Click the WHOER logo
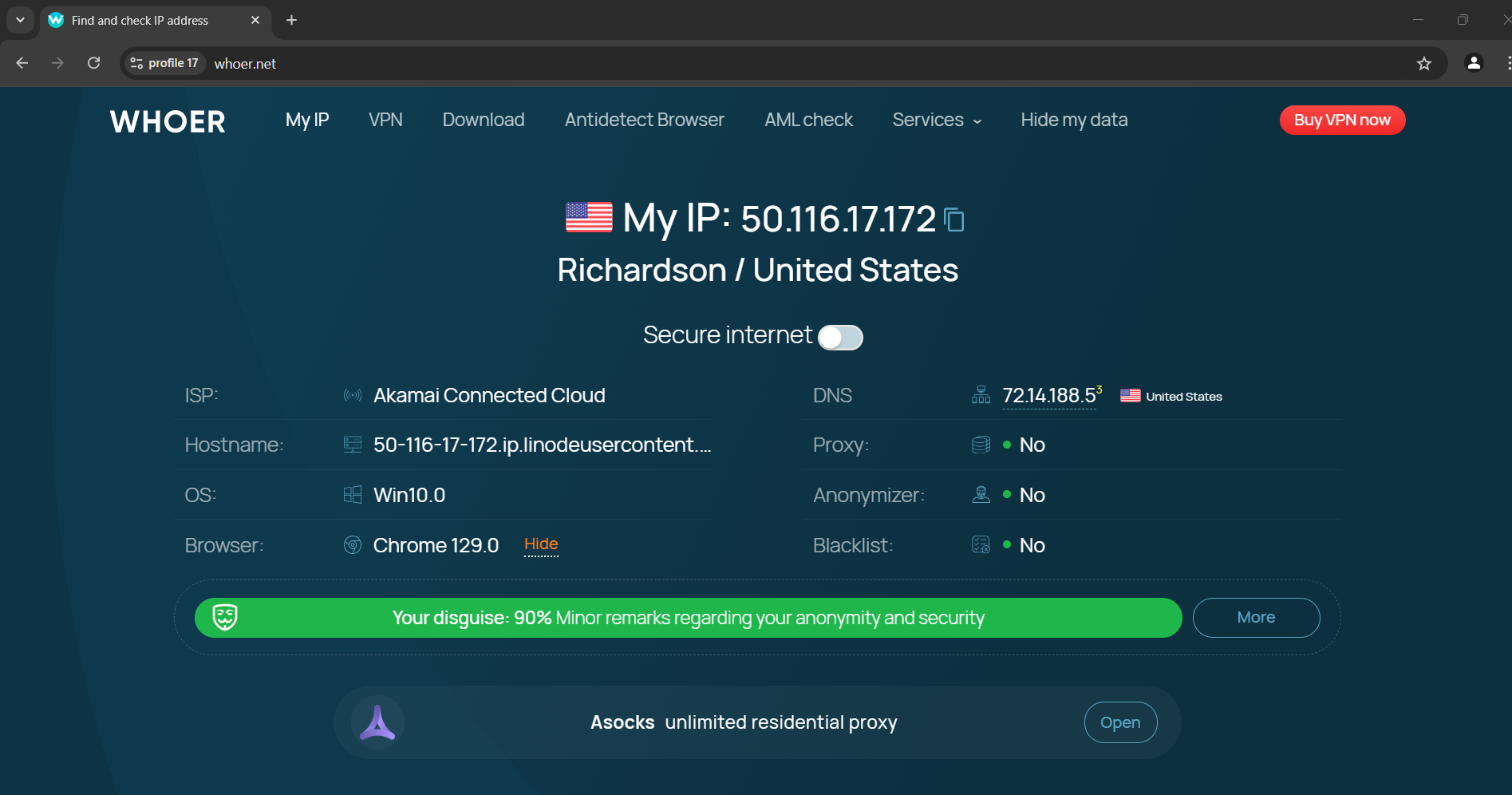Viewport: 1512px width, 795px height. (x=168, y=121)
